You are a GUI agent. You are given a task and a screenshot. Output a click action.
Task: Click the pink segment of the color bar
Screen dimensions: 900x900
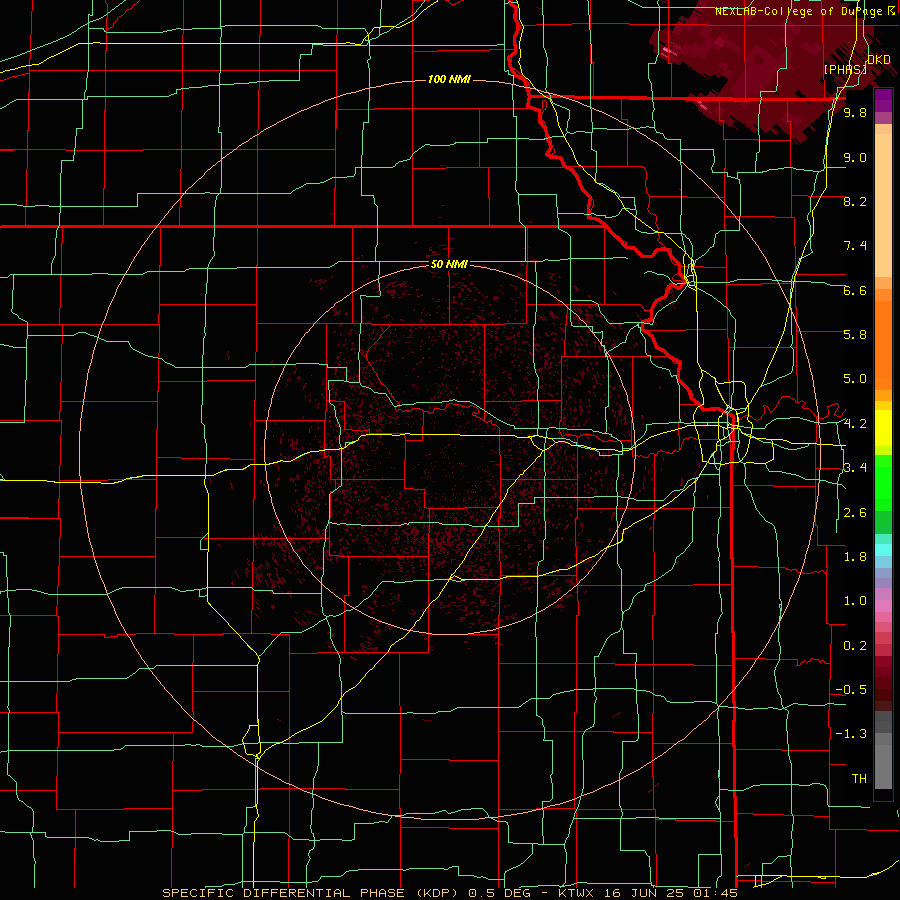point(883,606)
